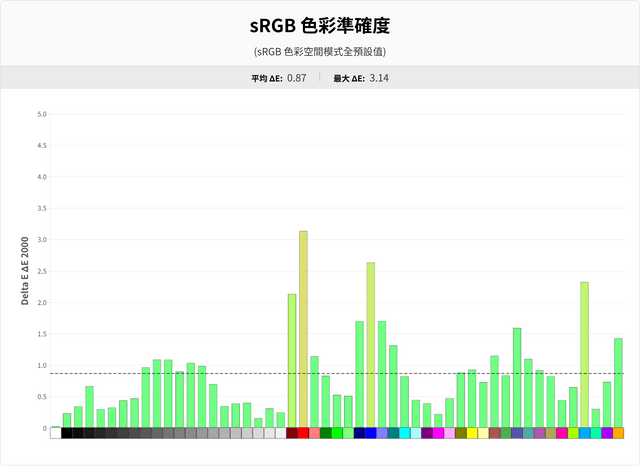Select the periwinkle light blue swatch

382,433
